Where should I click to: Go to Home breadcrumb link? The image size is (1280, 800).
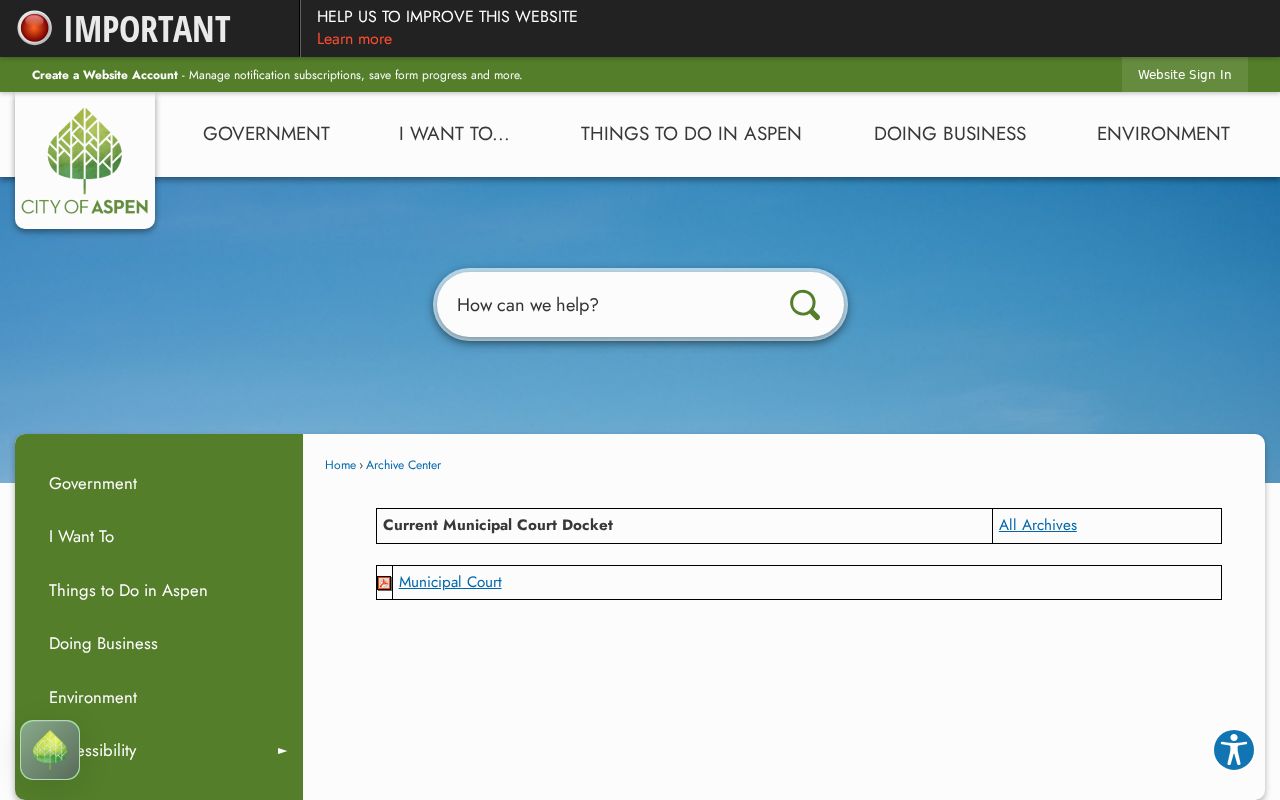point(340,465)
